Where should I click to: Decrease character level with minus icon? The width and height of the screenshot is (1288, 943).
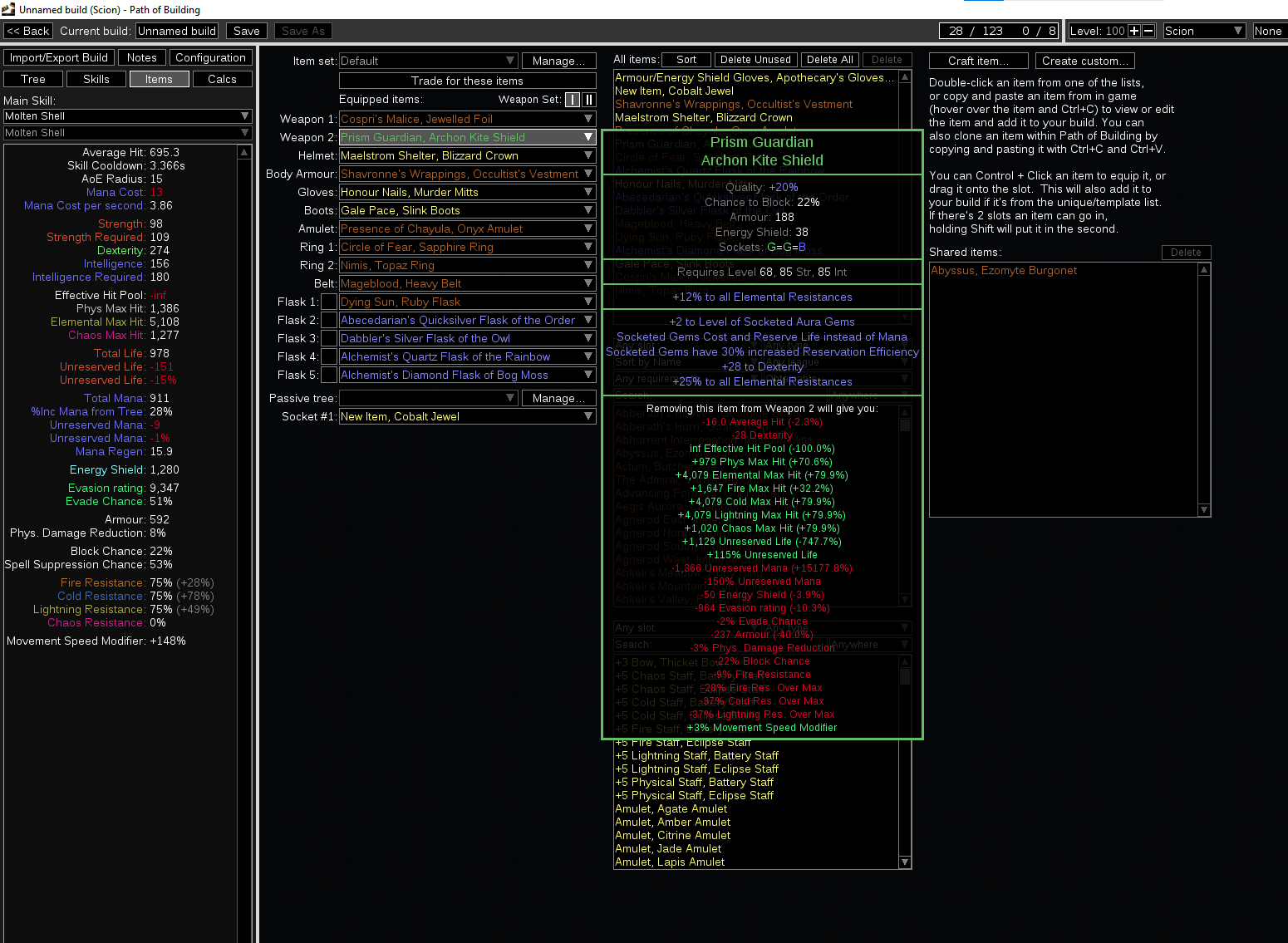[1149, 31]
